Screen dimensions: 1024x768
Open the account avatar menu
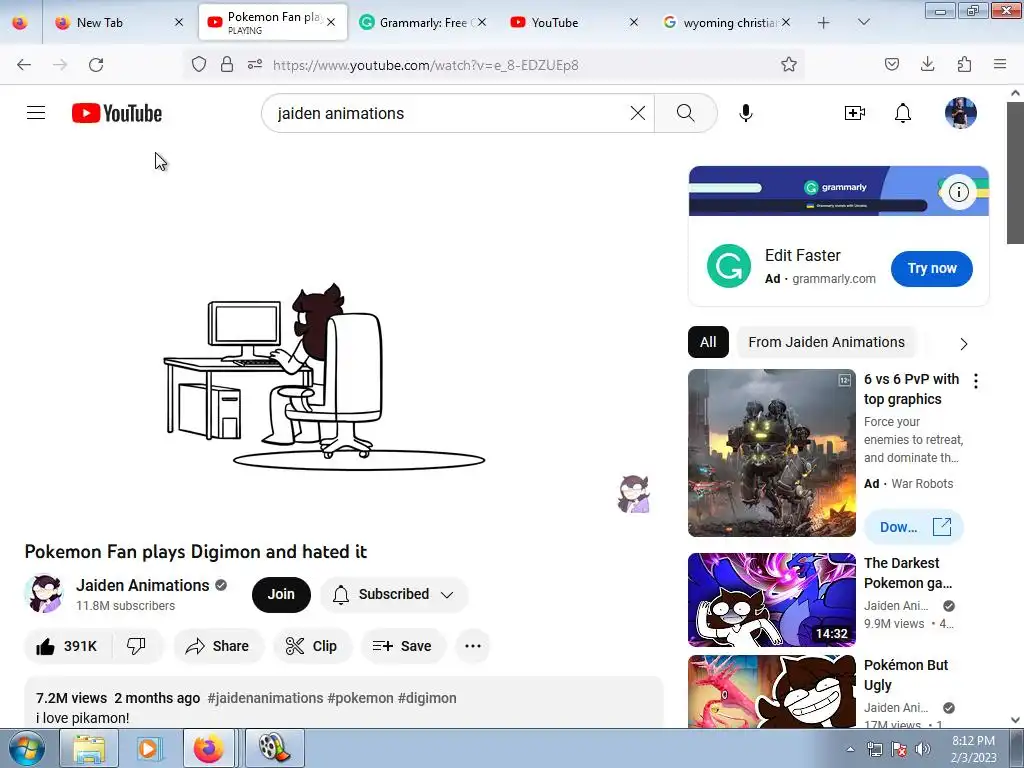click(961, 113)
